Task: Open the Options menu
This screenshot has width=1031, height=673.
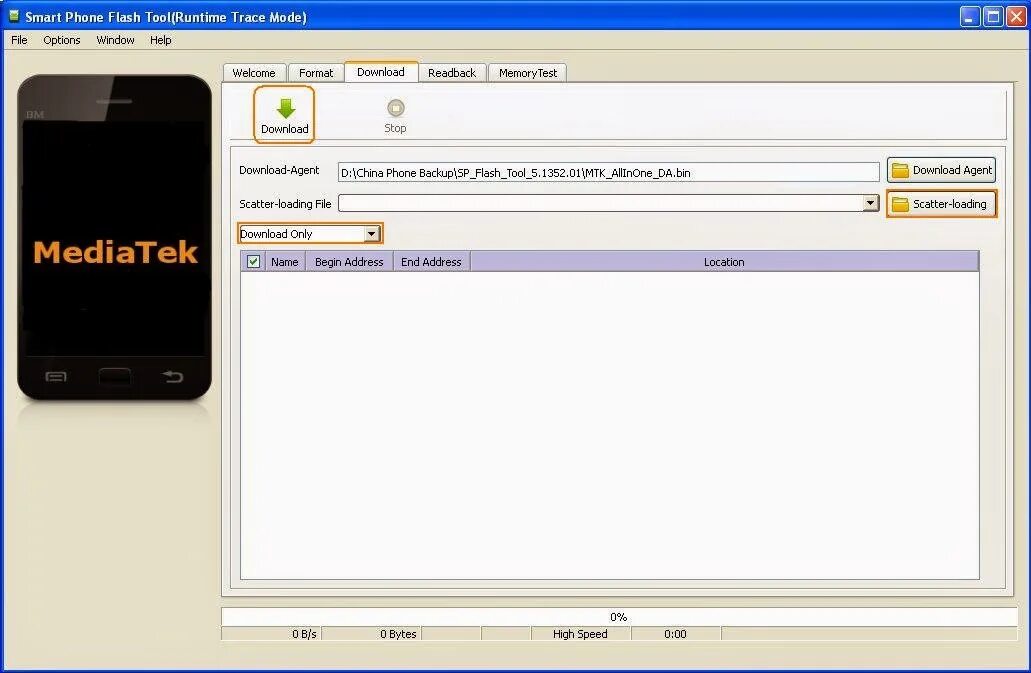Action: [62, 40]
